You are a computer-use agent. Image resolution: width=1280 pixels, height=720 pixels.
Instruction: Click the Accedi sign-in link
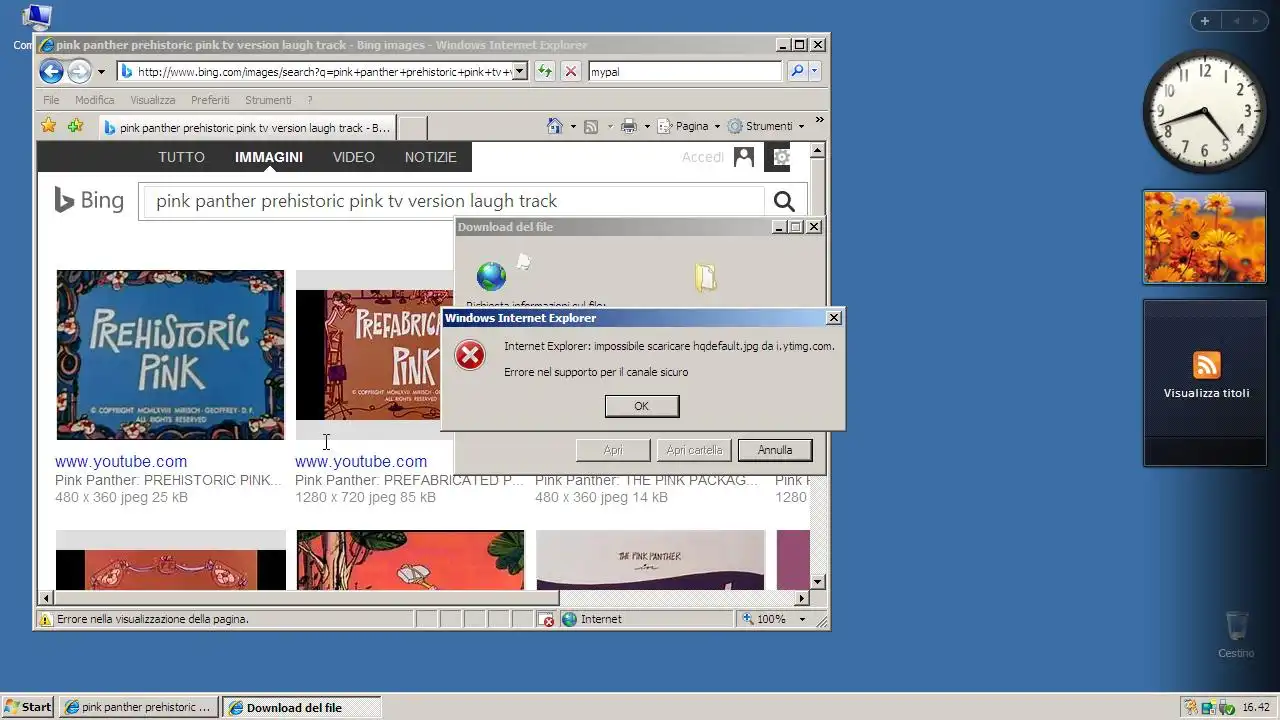[703, 157]
